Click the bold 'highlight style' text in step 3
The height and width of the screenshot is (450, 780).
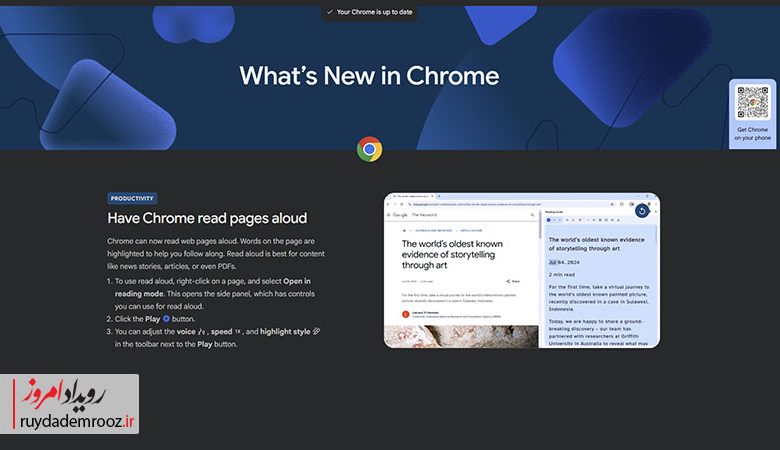pyautogui.click(x=285, y=332)
